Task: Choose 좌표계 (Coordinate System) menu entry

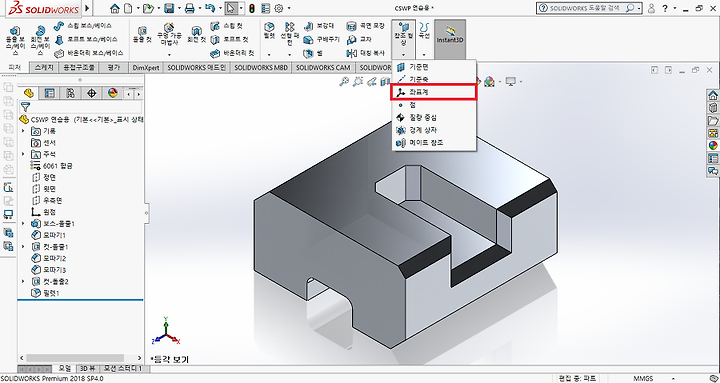Action: 434,92
